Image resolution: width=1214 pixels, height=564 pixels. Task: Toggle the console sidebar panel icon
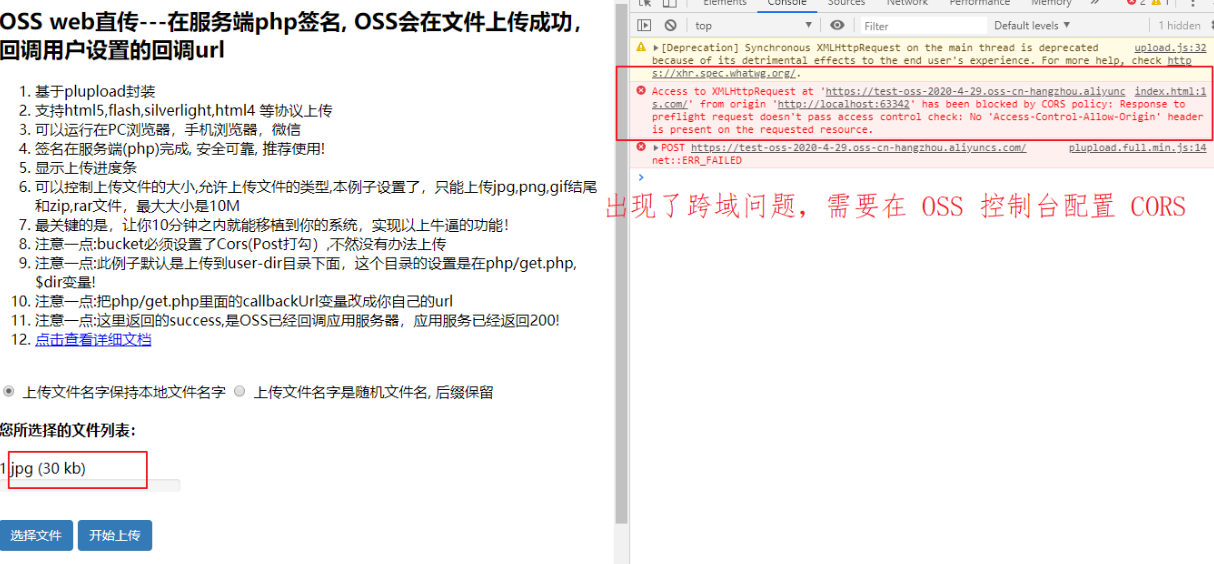644,25
